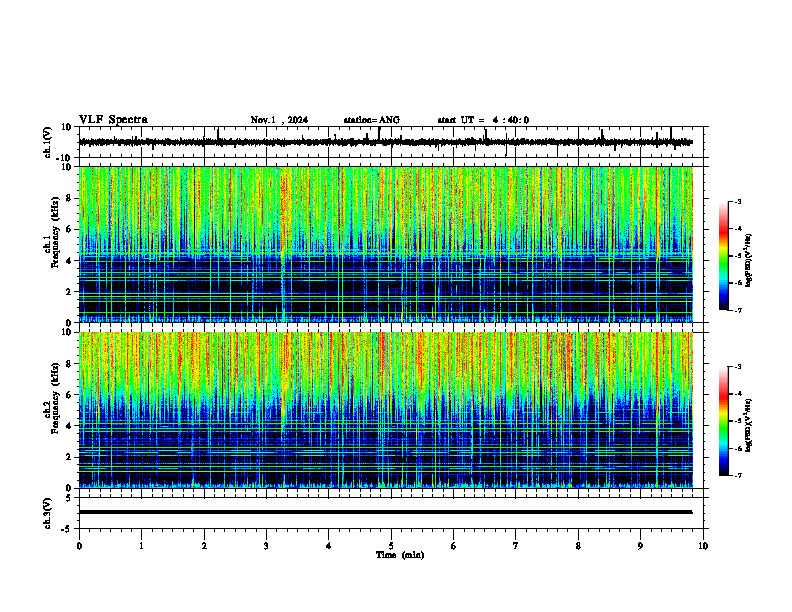Click time axis tick label "7"
The height and width of the screenshot is (612, 792).
click(516, 546)
